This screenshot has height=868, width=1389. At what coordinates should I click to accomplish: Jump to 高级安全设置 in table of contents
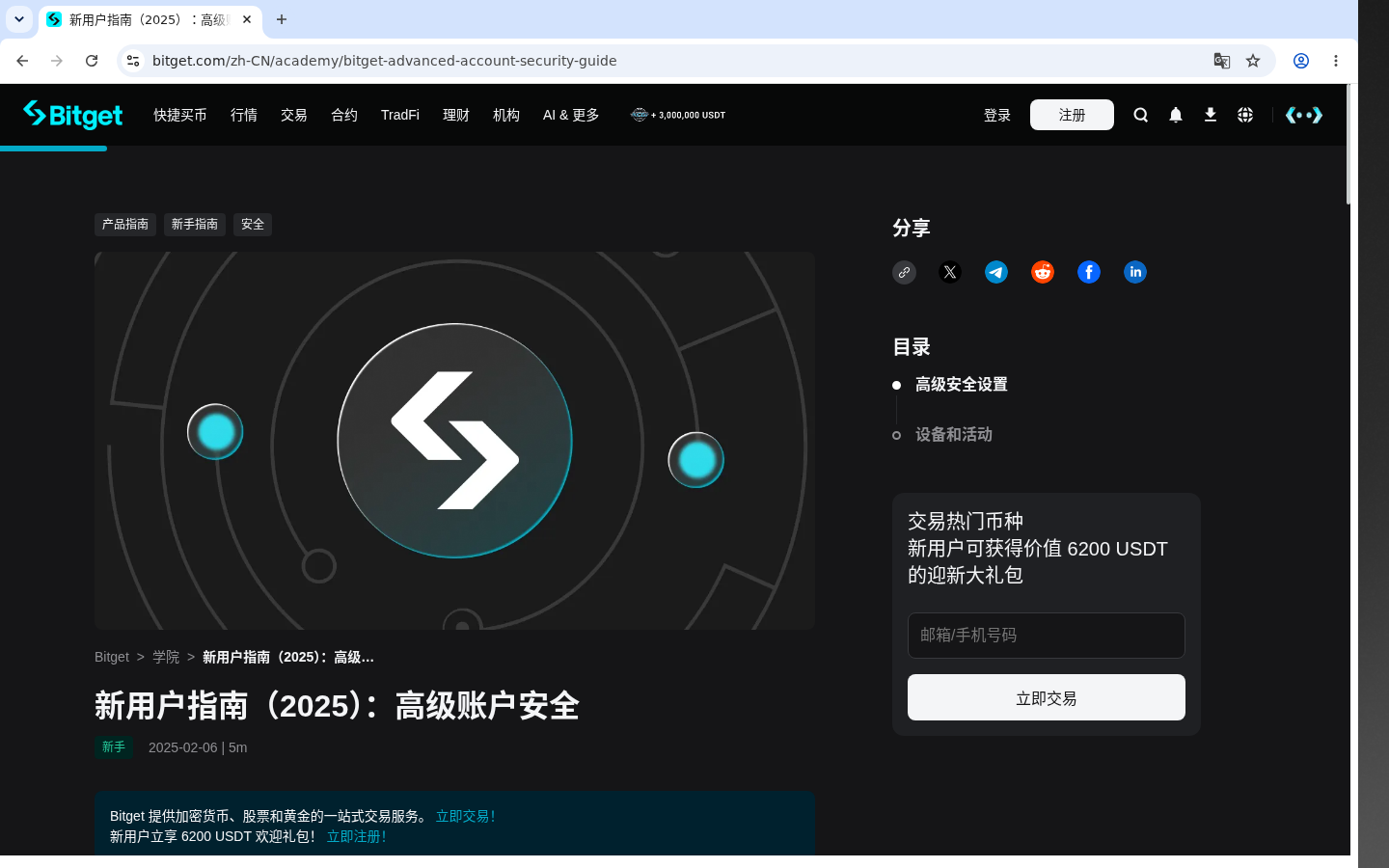click(962, 385)
